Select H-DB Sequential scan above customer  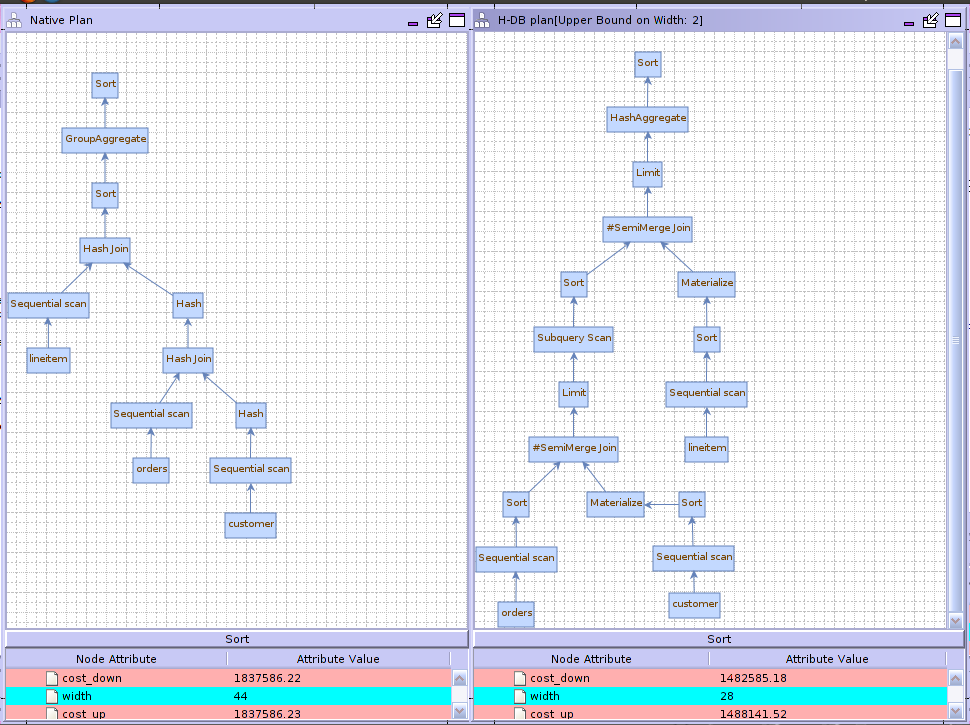click(693, 557)
